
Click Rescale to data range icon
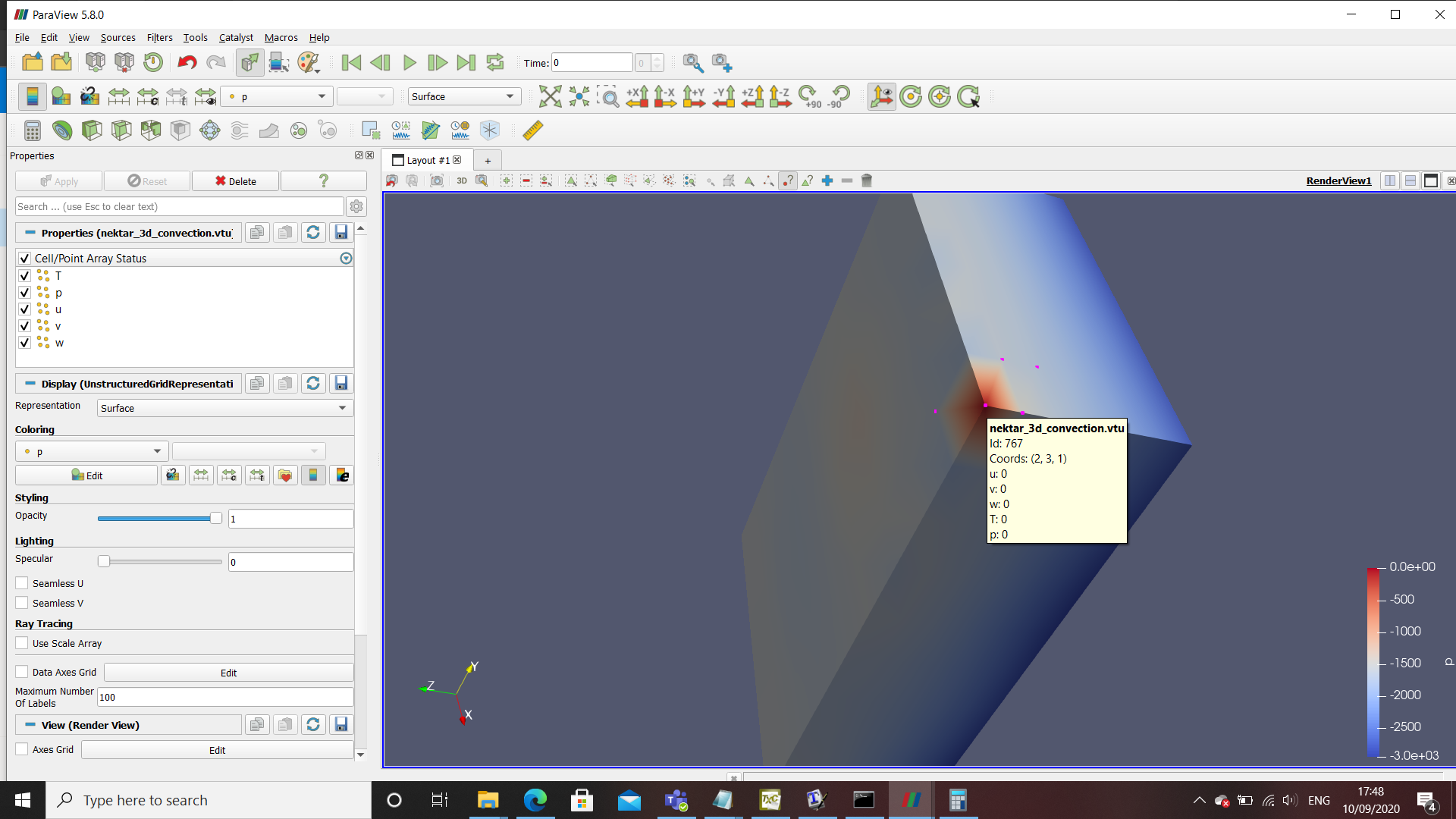118,96
